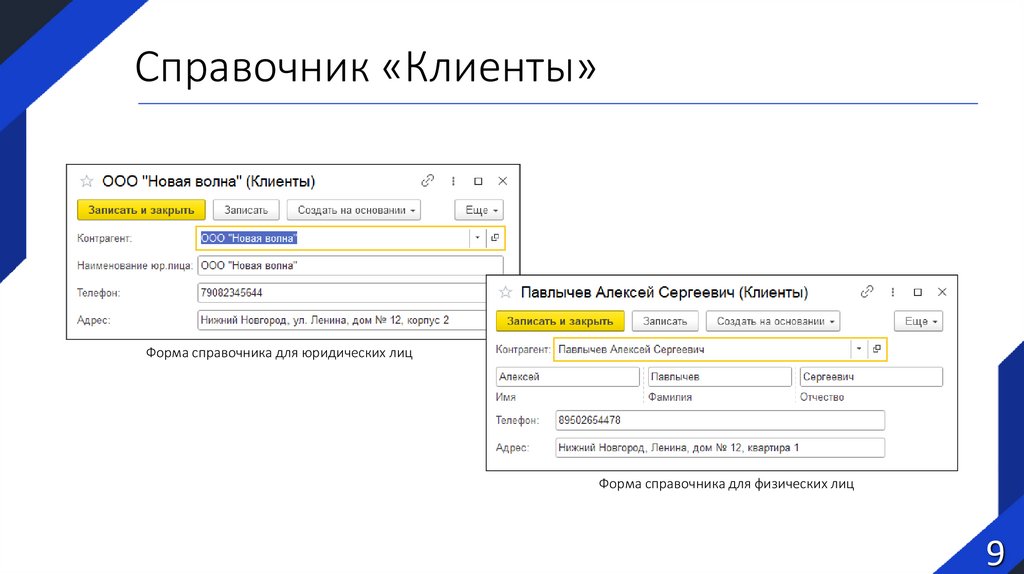Open Павлычев Контрагент record icon
The image size is (1024, 574).
[x=876, y=349]
